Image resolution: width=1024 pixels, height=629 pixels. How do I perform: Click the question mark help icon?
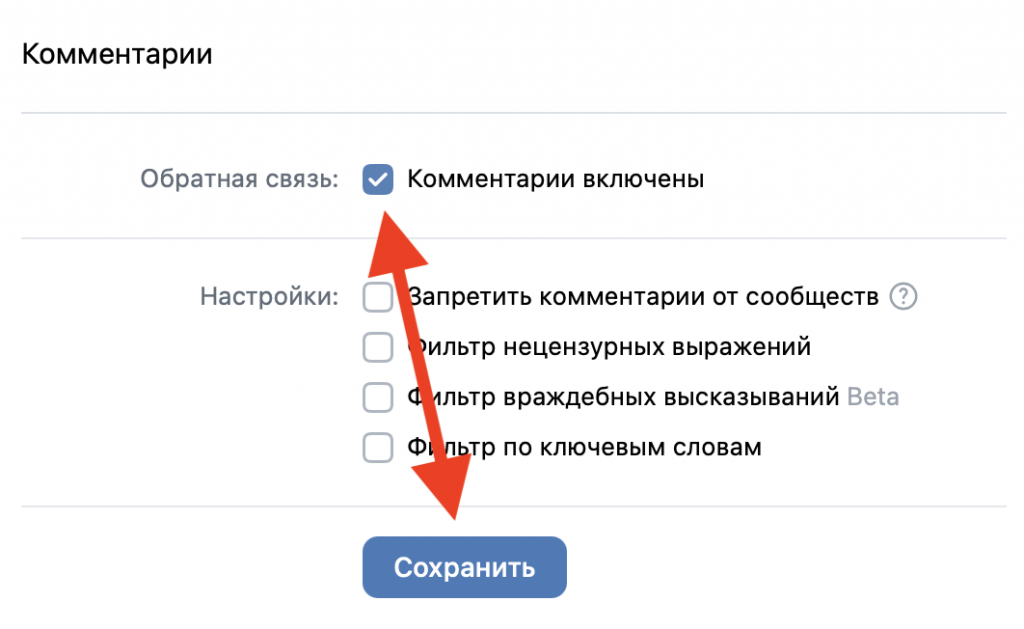click(x=903, y=297)
